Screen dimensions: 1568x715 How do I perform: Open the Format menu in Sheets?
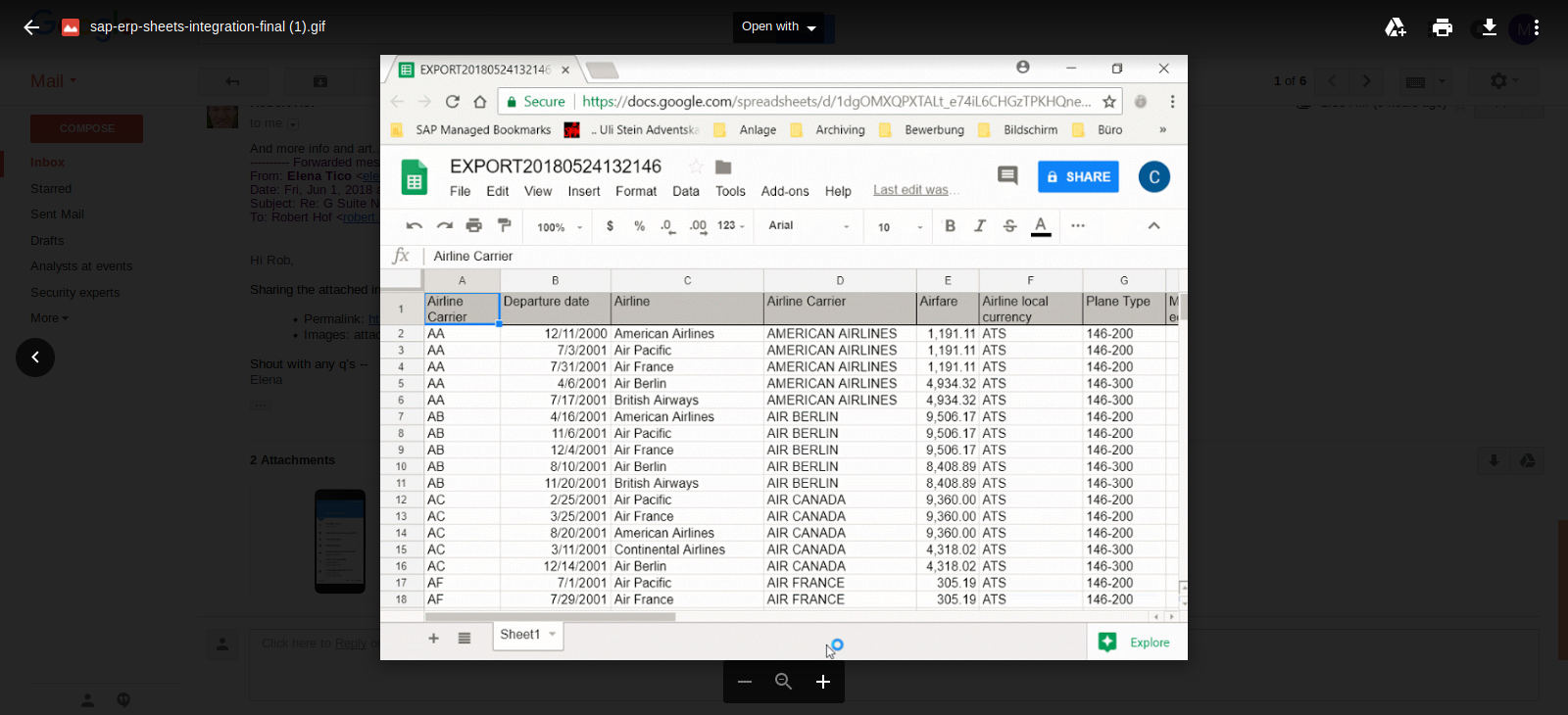click(636, 192)
